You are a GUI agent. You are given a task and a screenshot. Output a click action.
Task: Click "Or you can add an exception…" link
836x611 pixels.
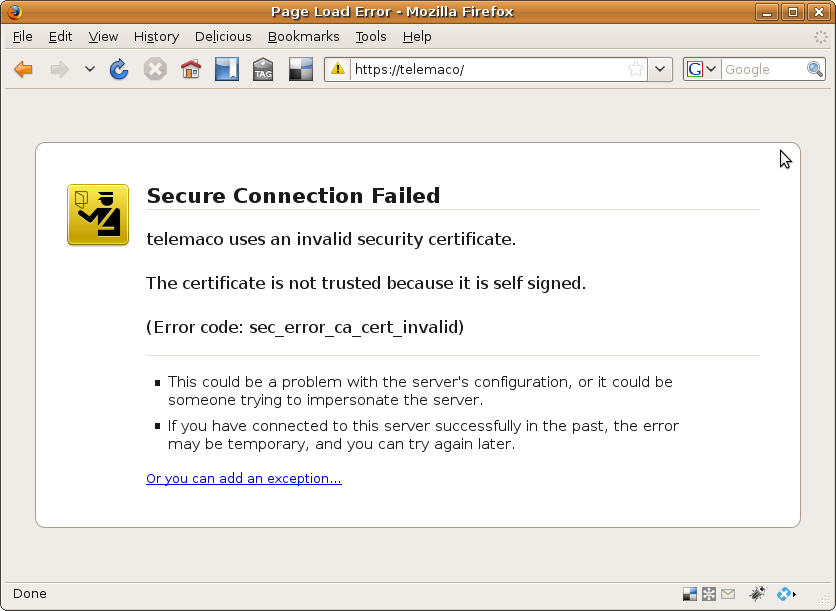click(244, 479)
